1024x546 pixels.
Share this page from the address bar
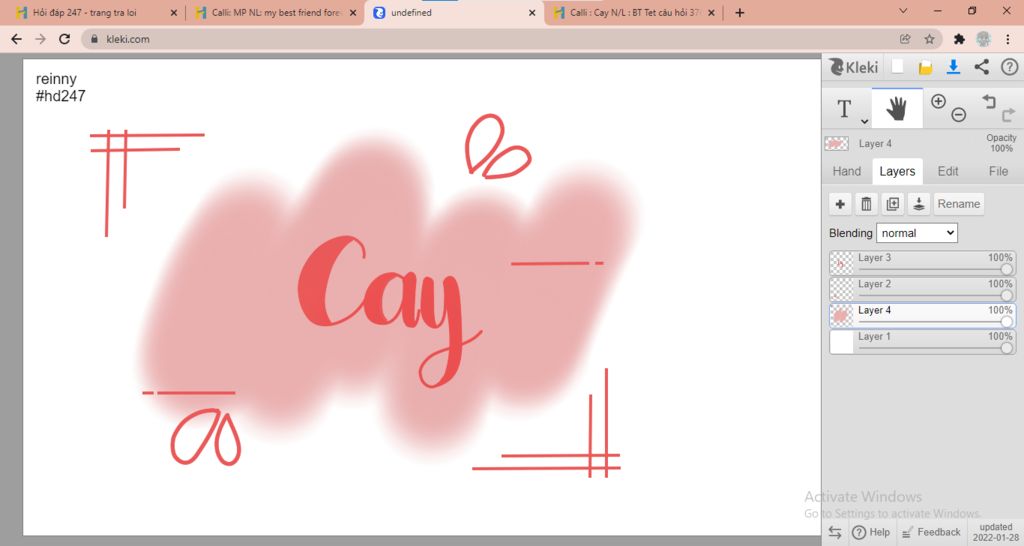(905, 39)
